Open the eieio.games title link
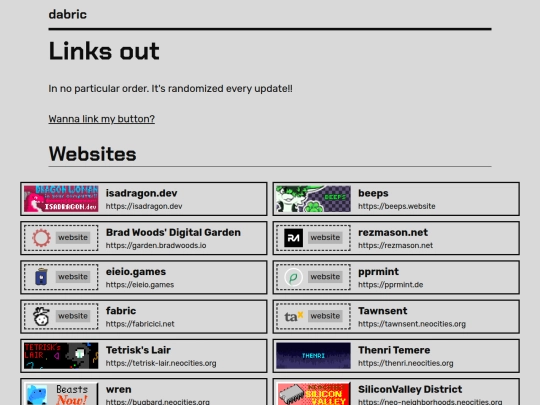The height and width of the screenshot is (405, 540). click(136, 272)
